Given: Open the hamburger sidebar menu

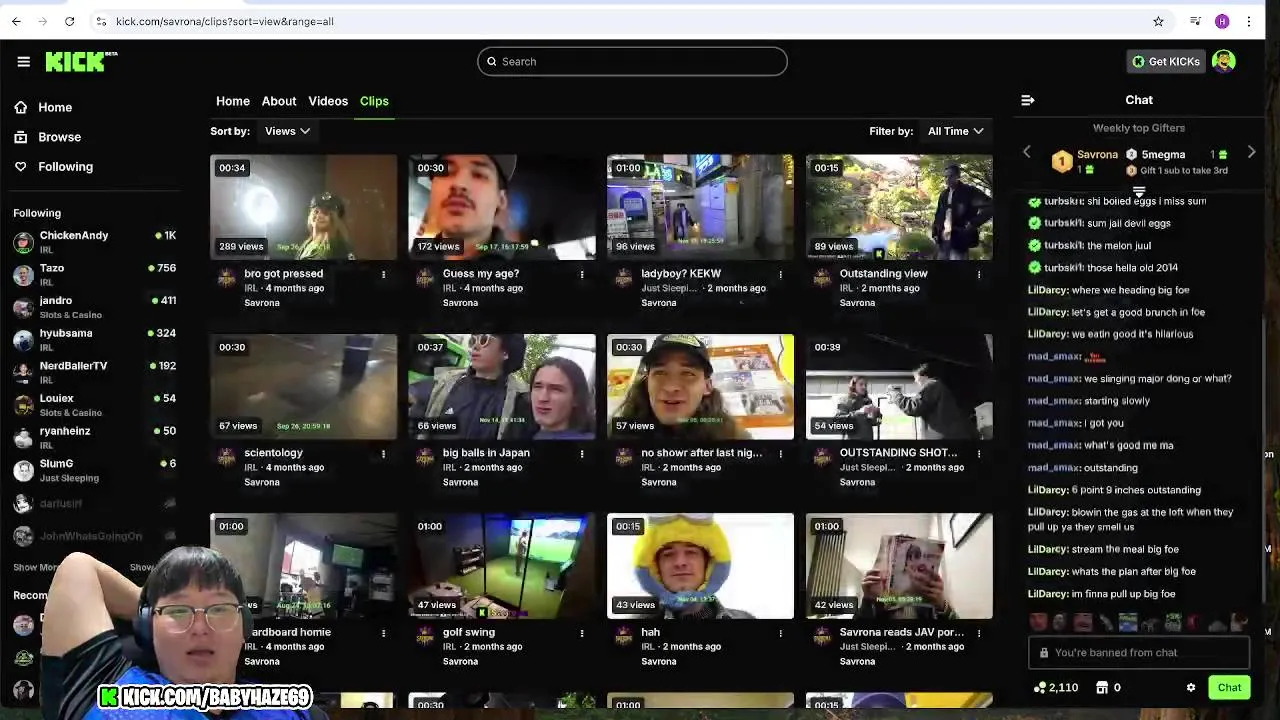Looking at the screenshot, I should [23, 62].
